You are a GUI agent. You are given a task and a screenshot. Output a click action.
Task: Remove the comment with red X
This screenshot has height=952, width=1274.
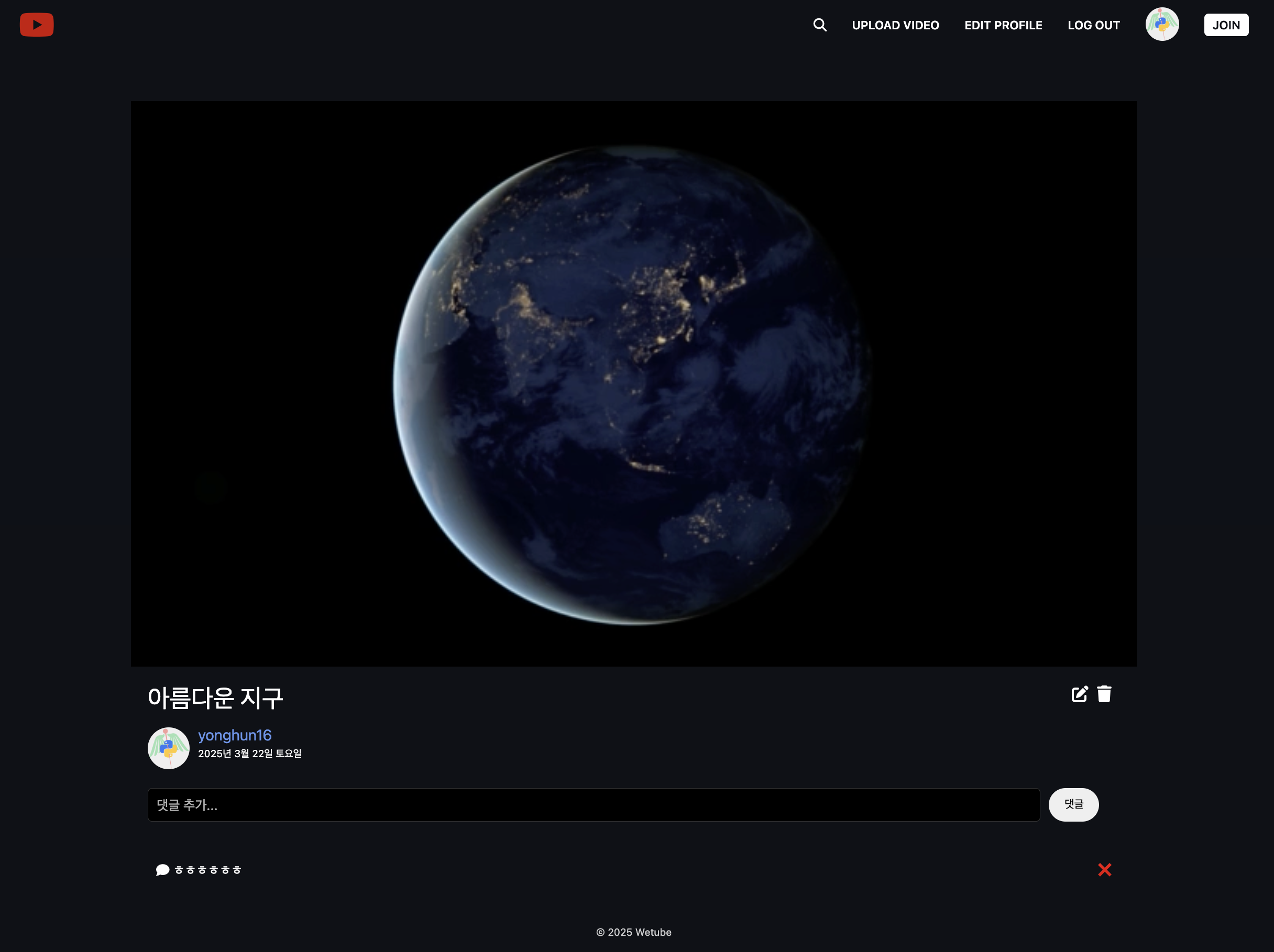[x=1104, y=870]
